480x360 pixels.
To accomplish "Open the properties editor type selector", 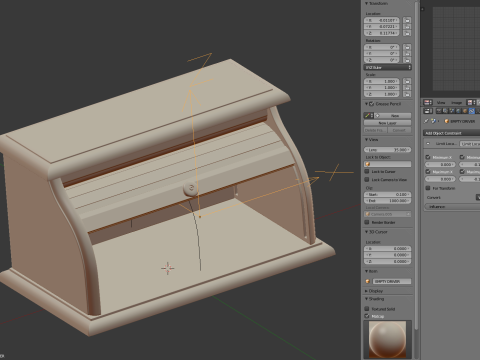I will (x=428, y=111).
